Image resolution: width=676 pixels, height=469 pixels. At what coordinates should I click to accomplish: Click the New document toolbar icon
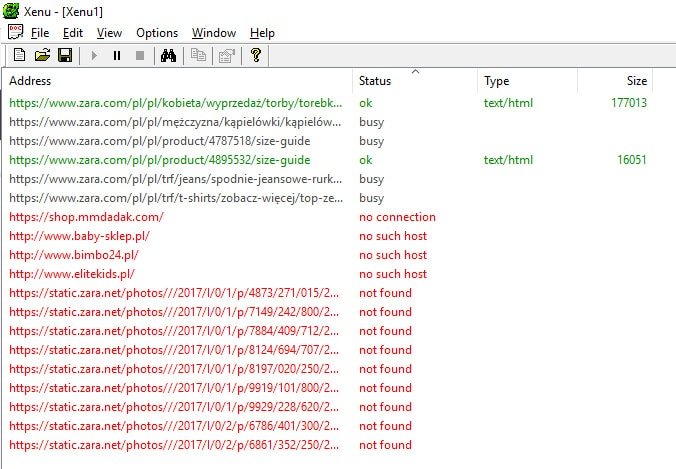pos(19,55)
